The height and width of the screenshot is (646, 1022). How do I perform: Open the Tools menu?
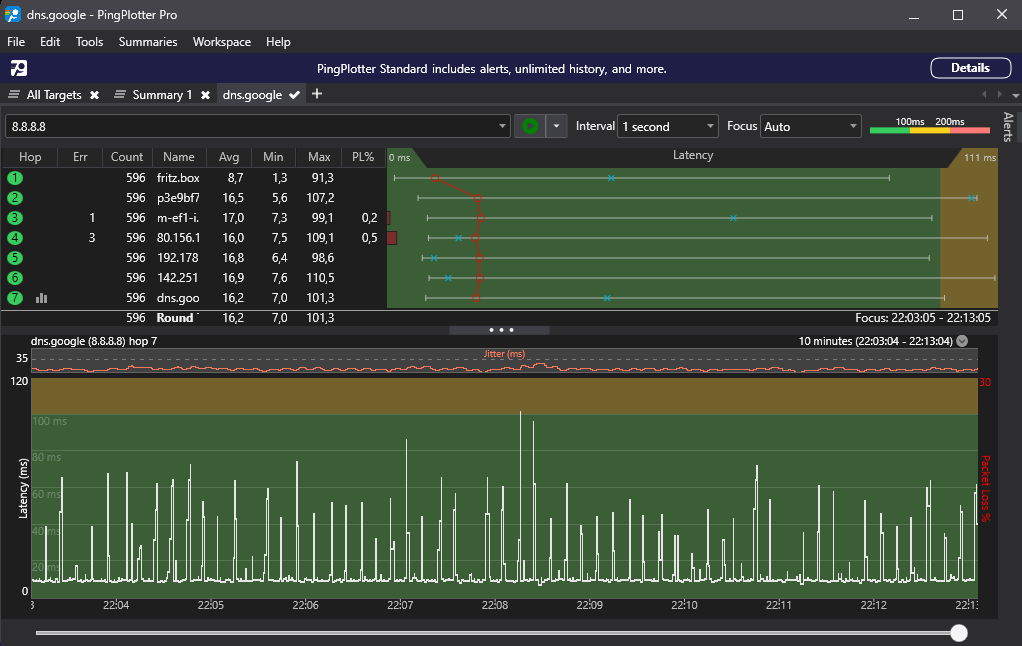pos(89,42)
